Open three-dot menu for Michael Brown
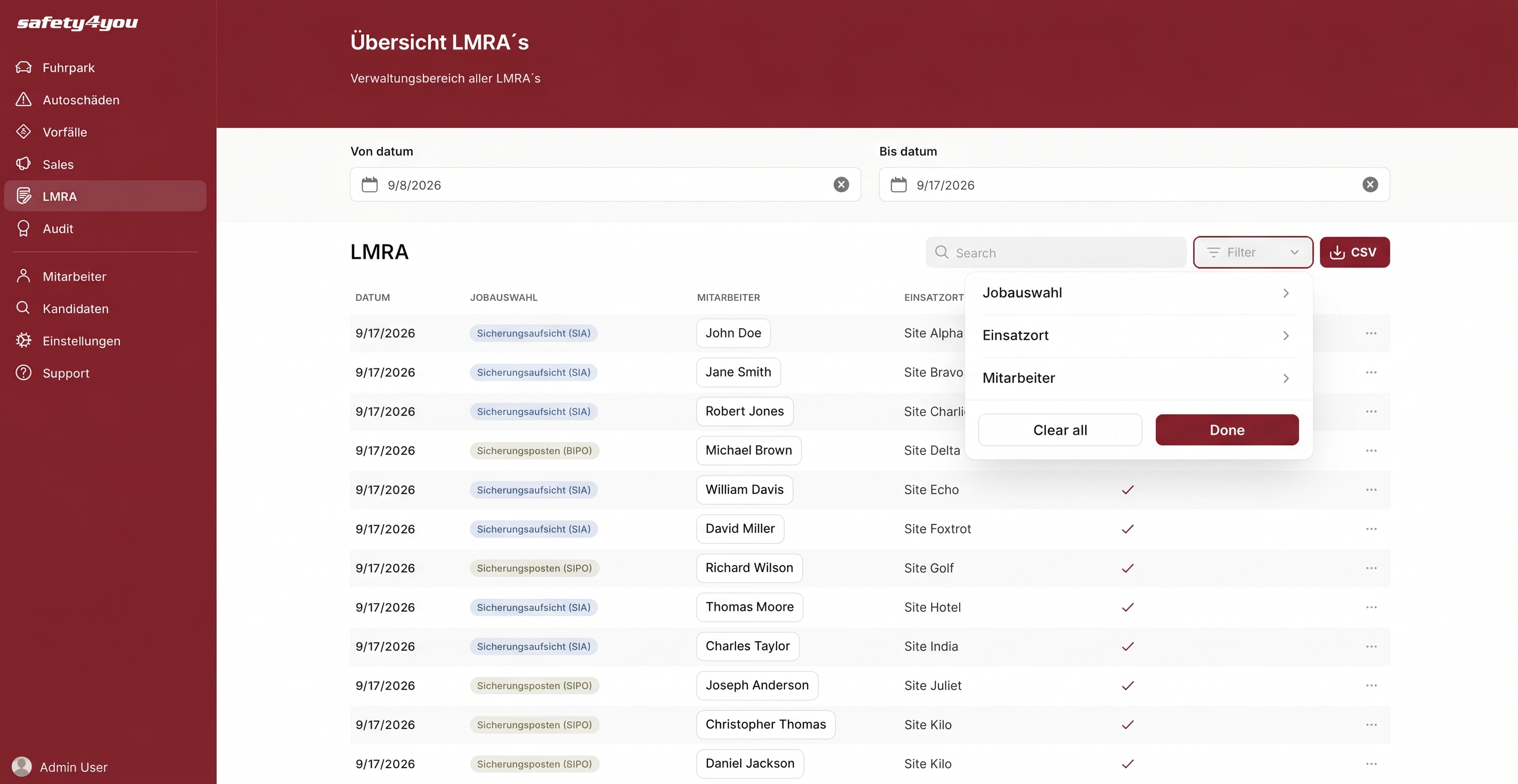This screenshot has width=1518, height=784. pyautogui.click(x=1372, y=451)
